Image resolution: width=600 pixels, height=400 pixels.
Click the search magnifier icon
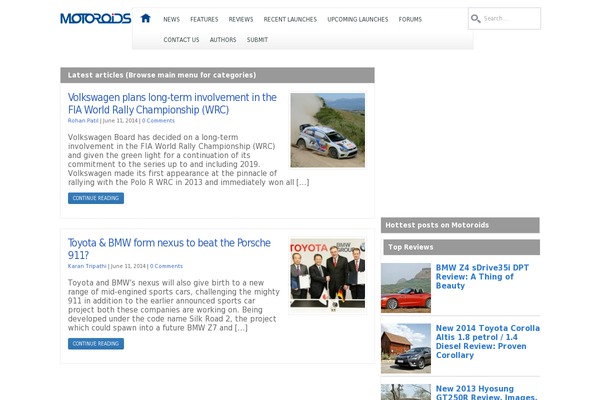pyautogui.click(x=476, y=18)
